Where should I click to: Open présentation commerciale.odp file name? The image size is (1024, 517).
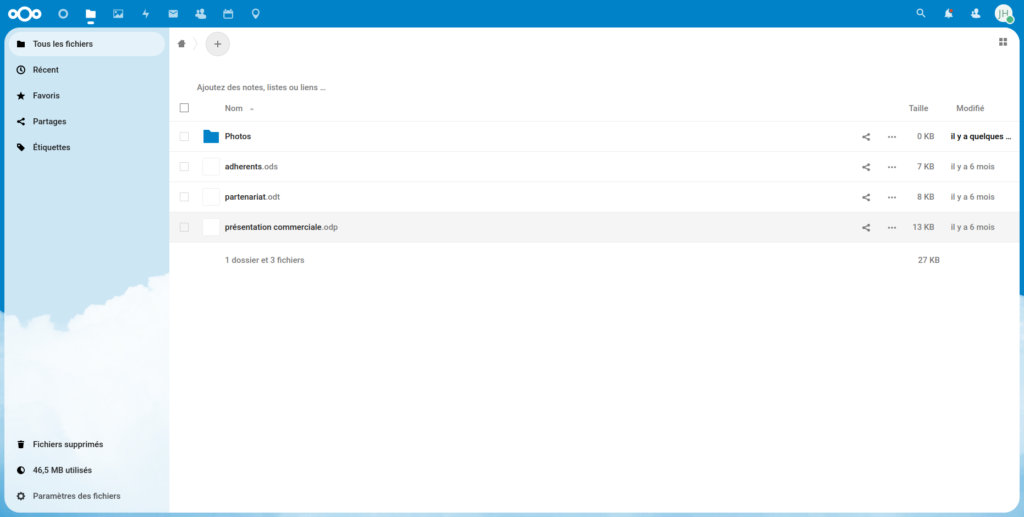[281, 227]
